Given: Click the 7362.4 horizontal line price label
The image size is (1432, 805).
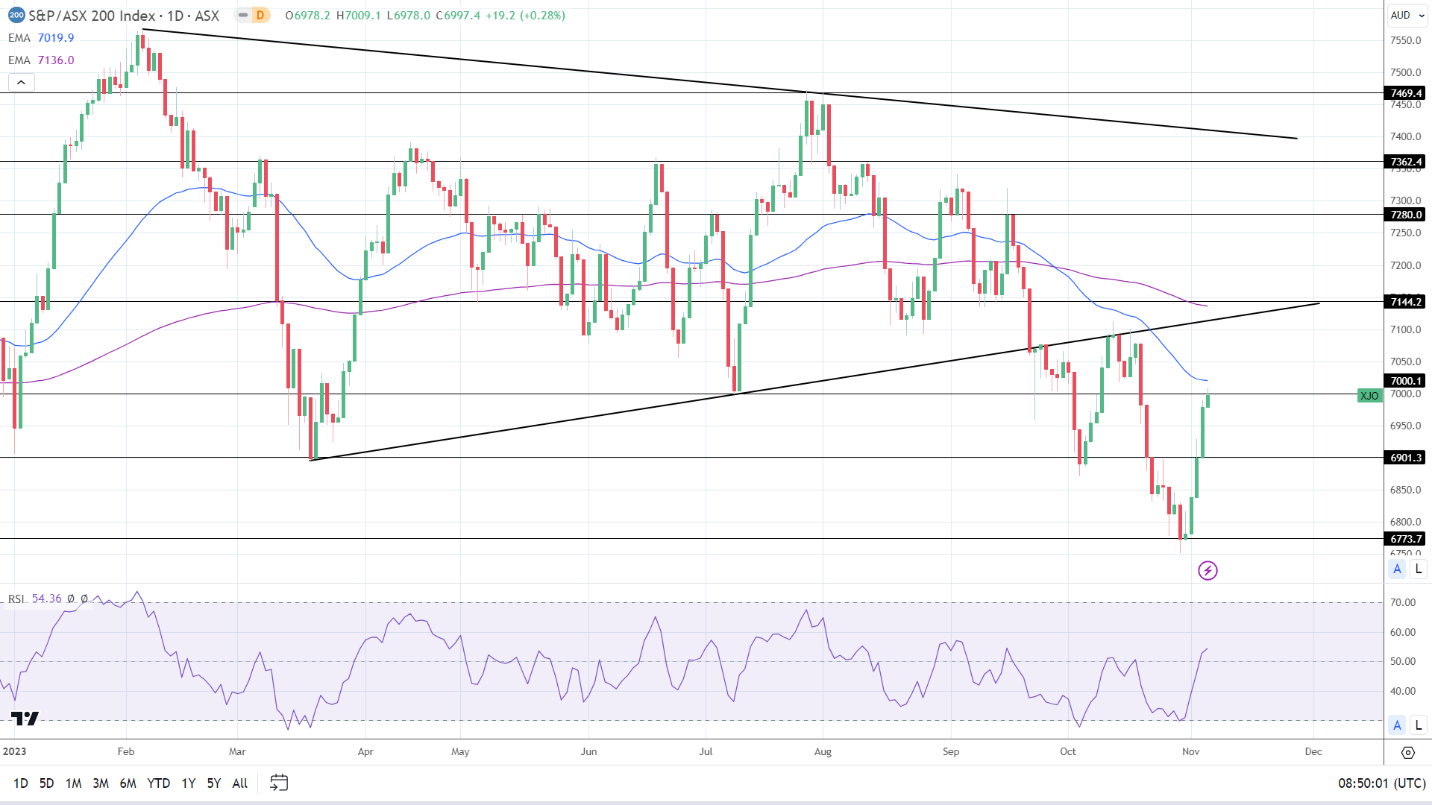Looking at the screenshot, I should [x=1405, y=161].
